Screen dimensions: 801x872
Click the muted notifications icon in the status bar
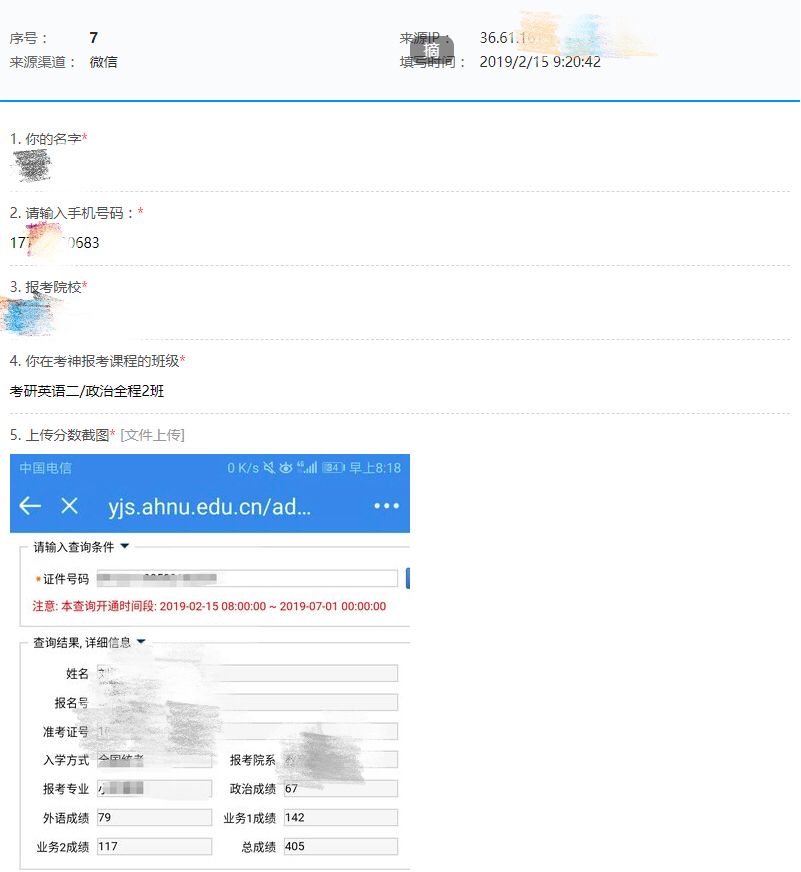pyautogui.click(x=271, y=467)
